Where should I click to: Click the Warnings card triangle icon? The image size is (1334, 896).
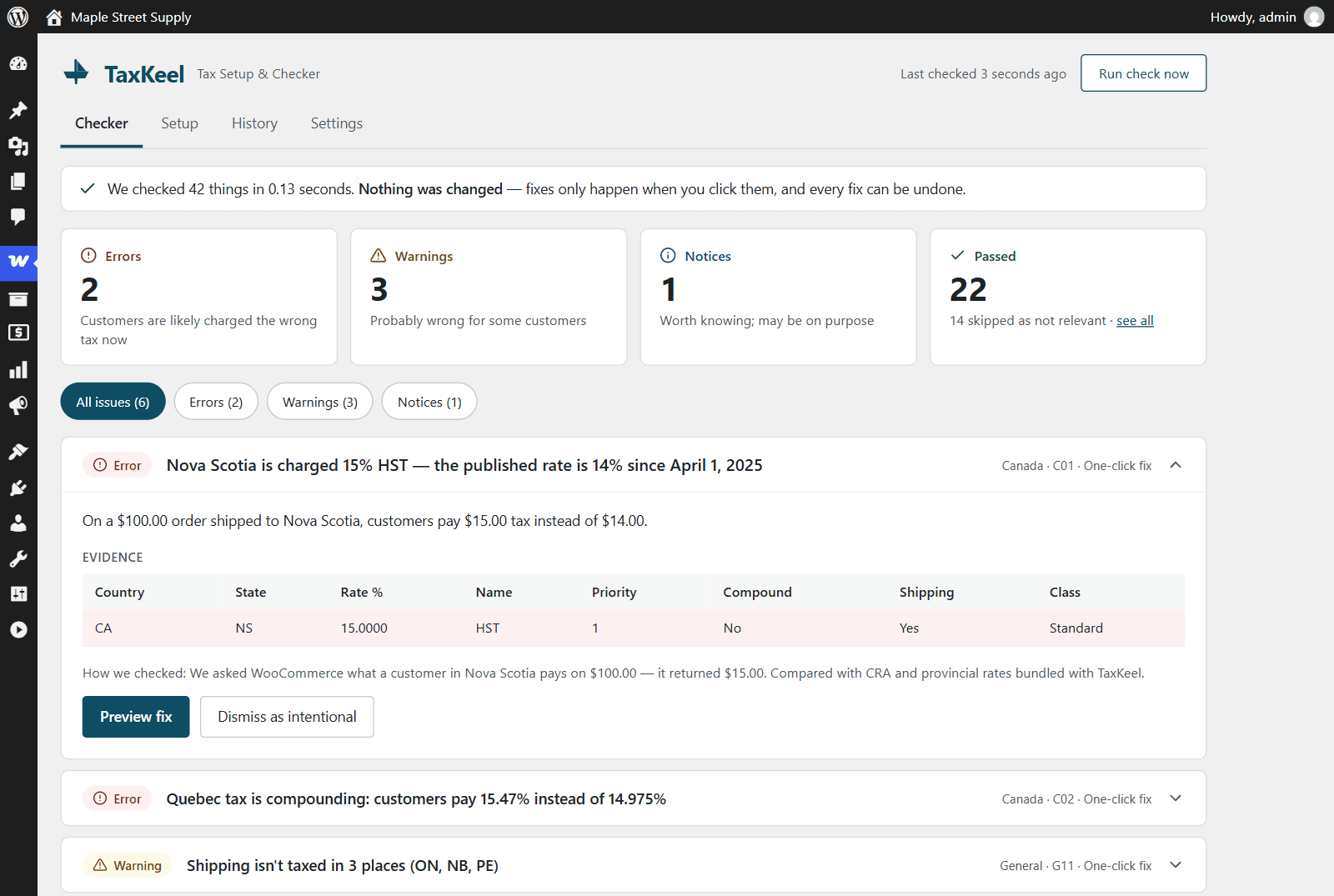coord(379,255)
